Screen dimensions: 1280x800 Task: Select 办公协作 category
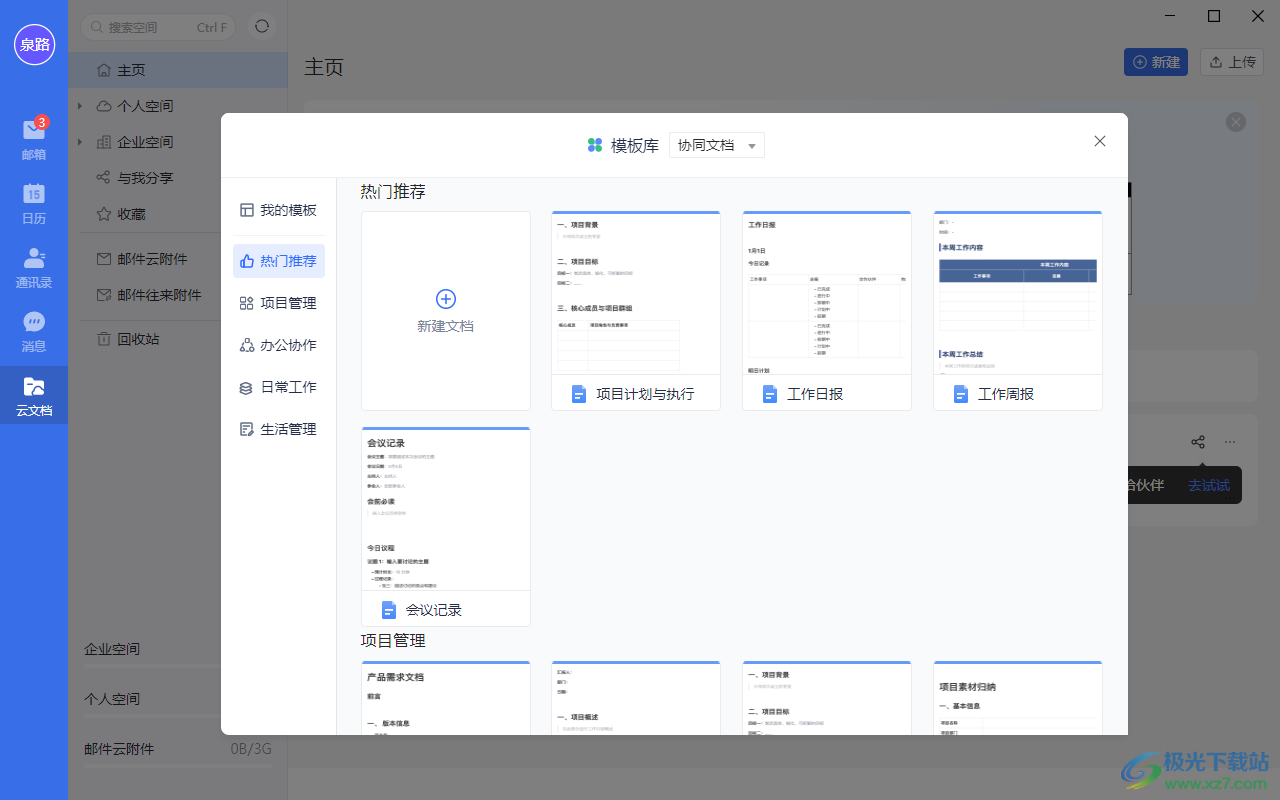[279, 345]
